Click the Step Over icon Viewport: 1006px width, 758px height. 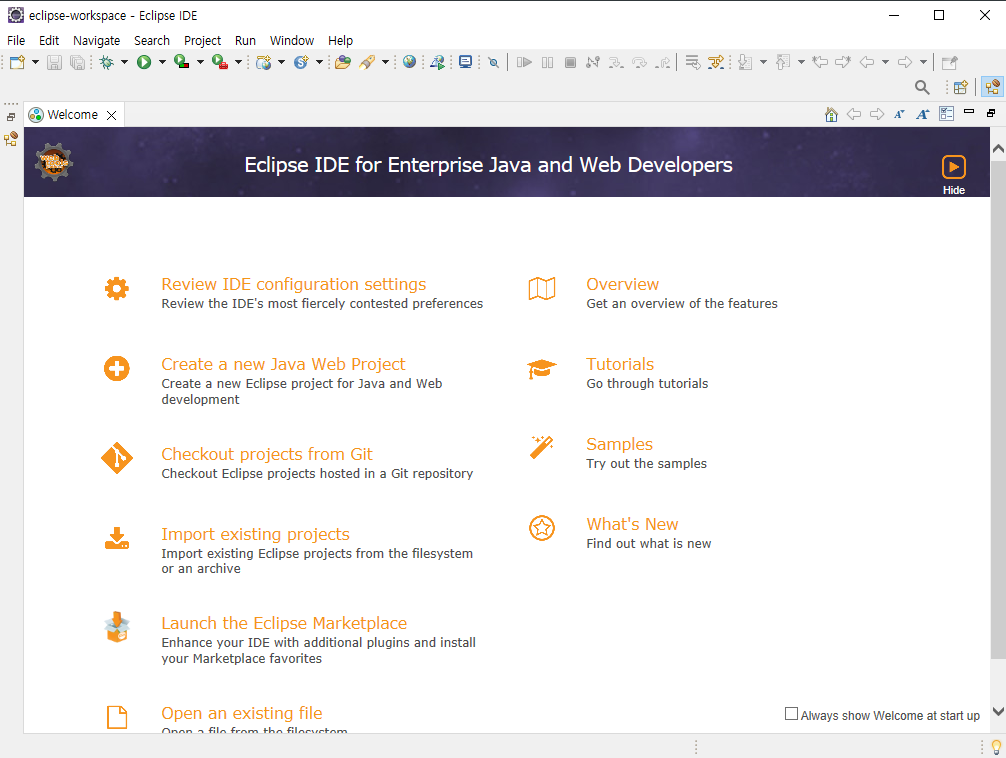(640, 62)
